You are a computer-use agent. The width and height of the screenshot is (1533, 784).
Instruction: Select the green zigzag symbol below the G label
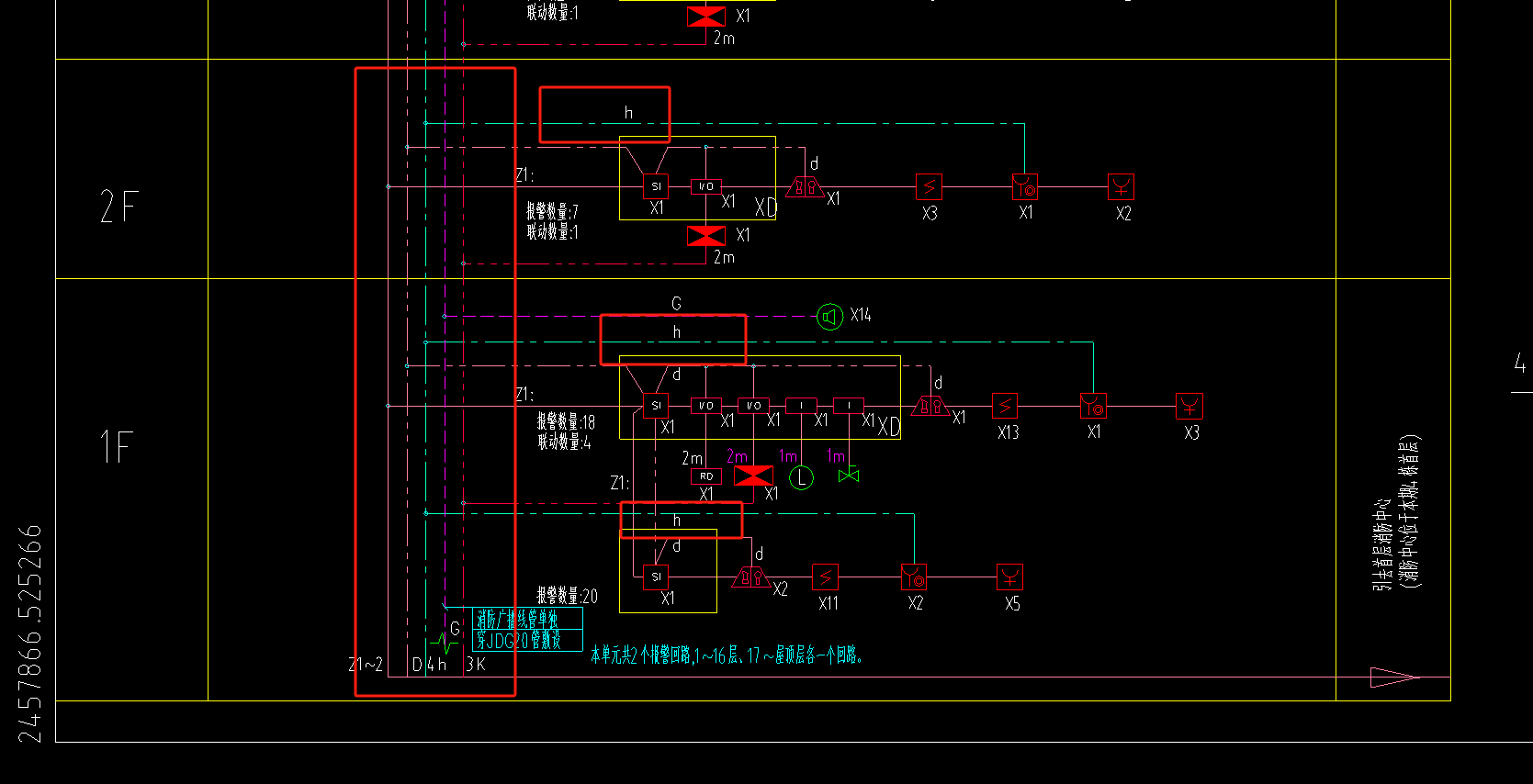point(445,642)
